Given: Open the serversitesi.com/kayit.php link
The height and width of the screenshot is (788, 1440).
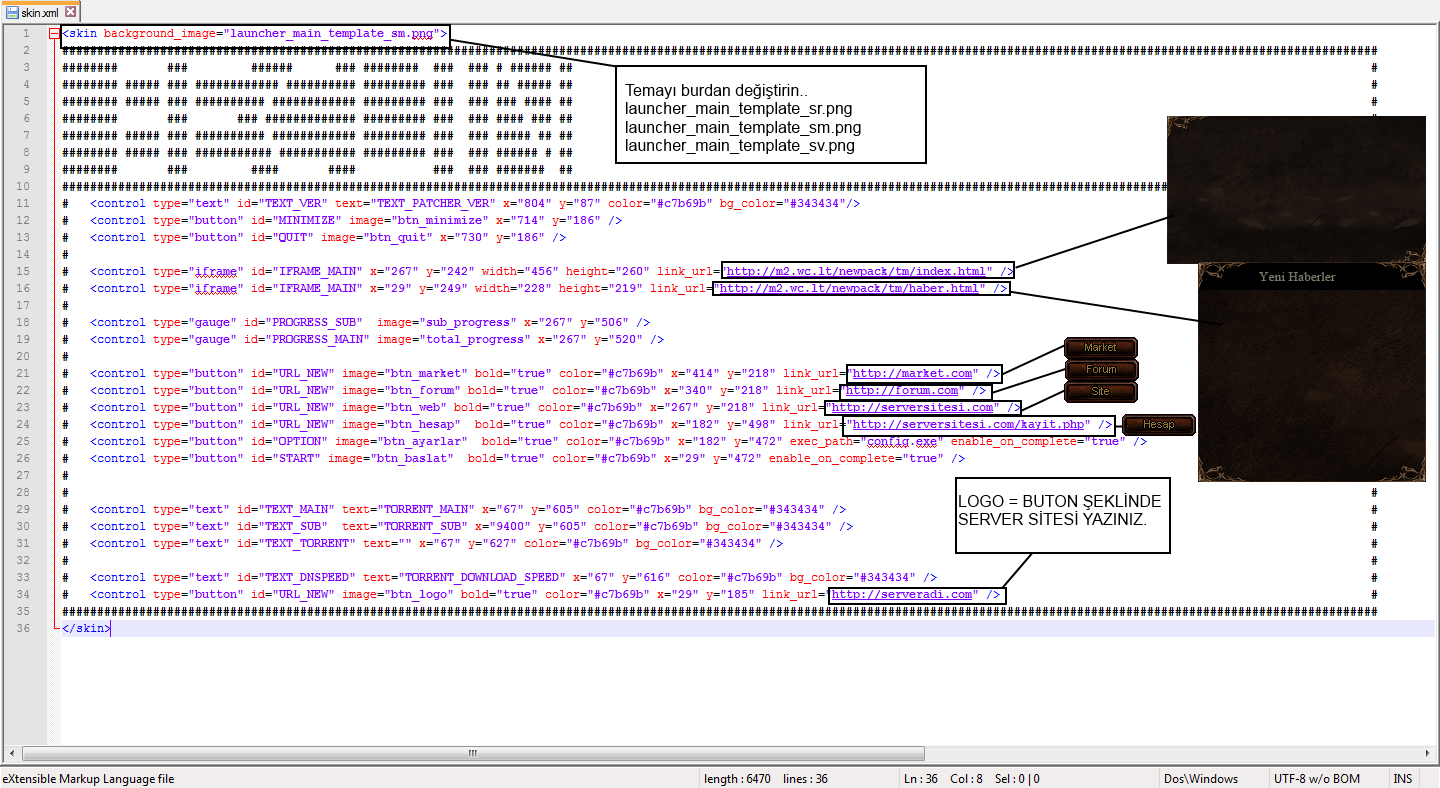Looking at the screenshot, I should 966,424.
